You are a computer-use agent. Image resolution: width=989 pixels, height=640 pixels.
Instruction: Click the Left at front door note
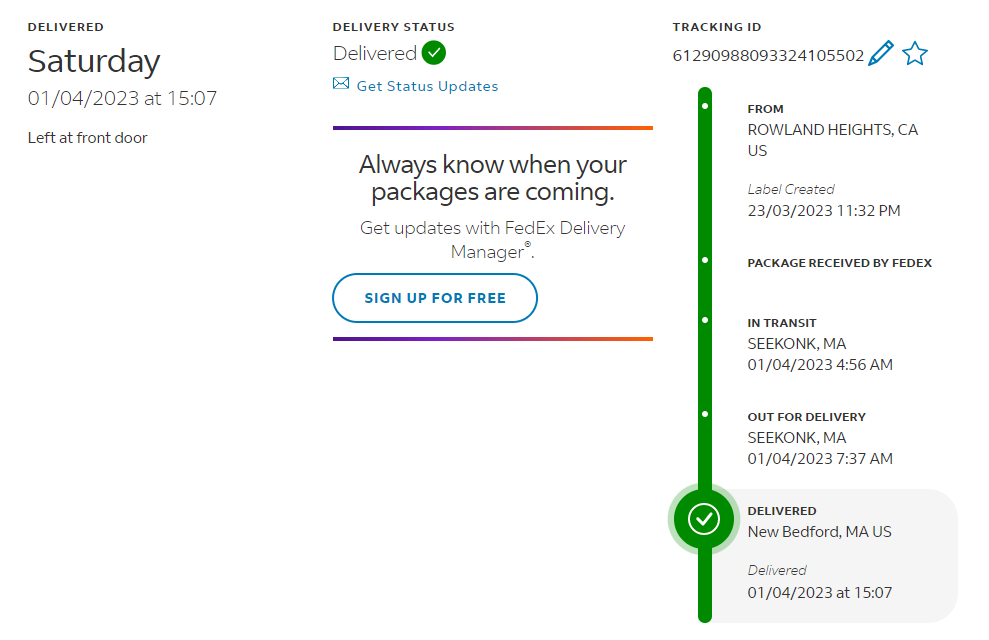pos(87,138)
